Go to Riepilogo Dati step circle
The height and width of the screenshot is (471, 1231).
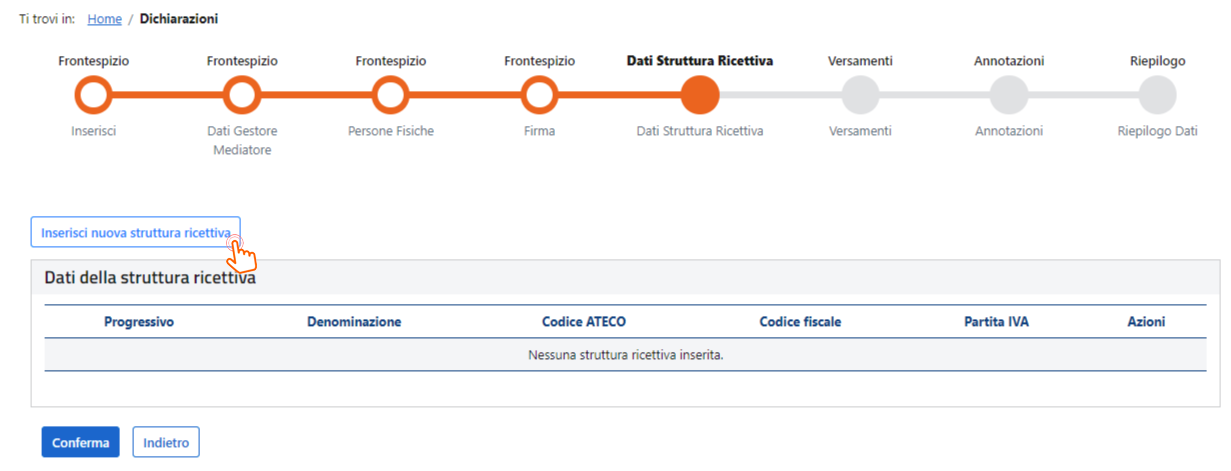[x=1157, y=96]
